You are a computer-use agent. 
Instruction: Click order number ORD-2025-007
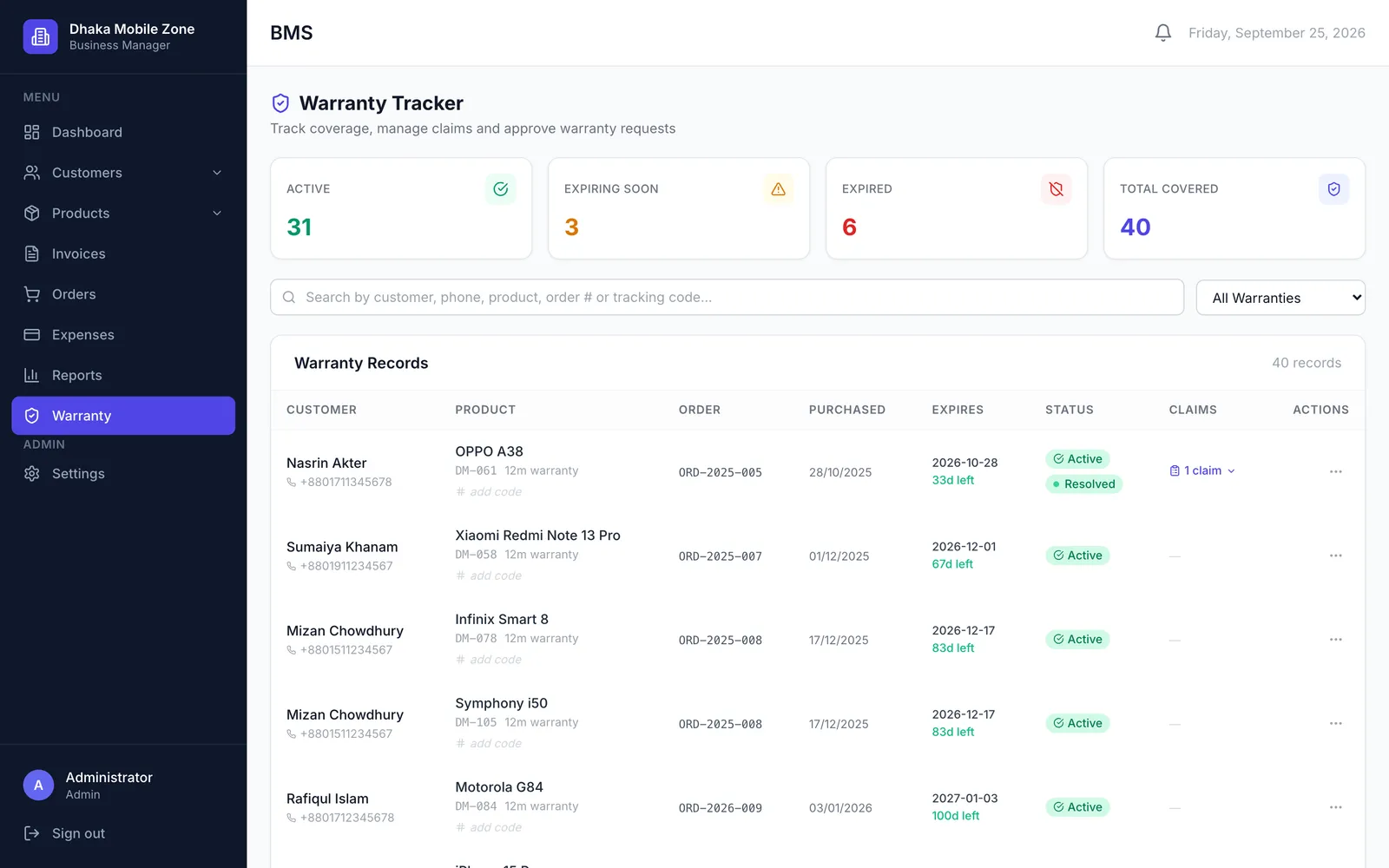click(x=721, y=556)
